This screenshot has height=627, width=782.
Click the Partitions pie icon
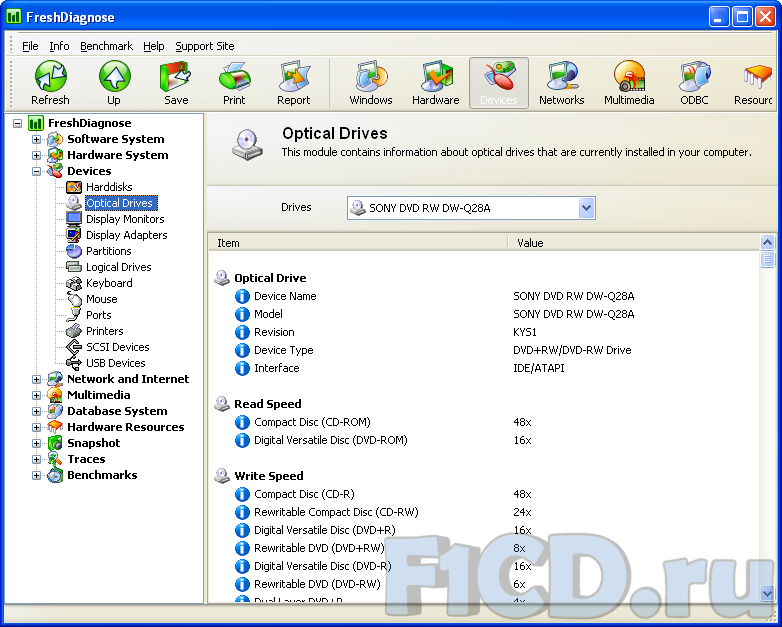point(74,251)
